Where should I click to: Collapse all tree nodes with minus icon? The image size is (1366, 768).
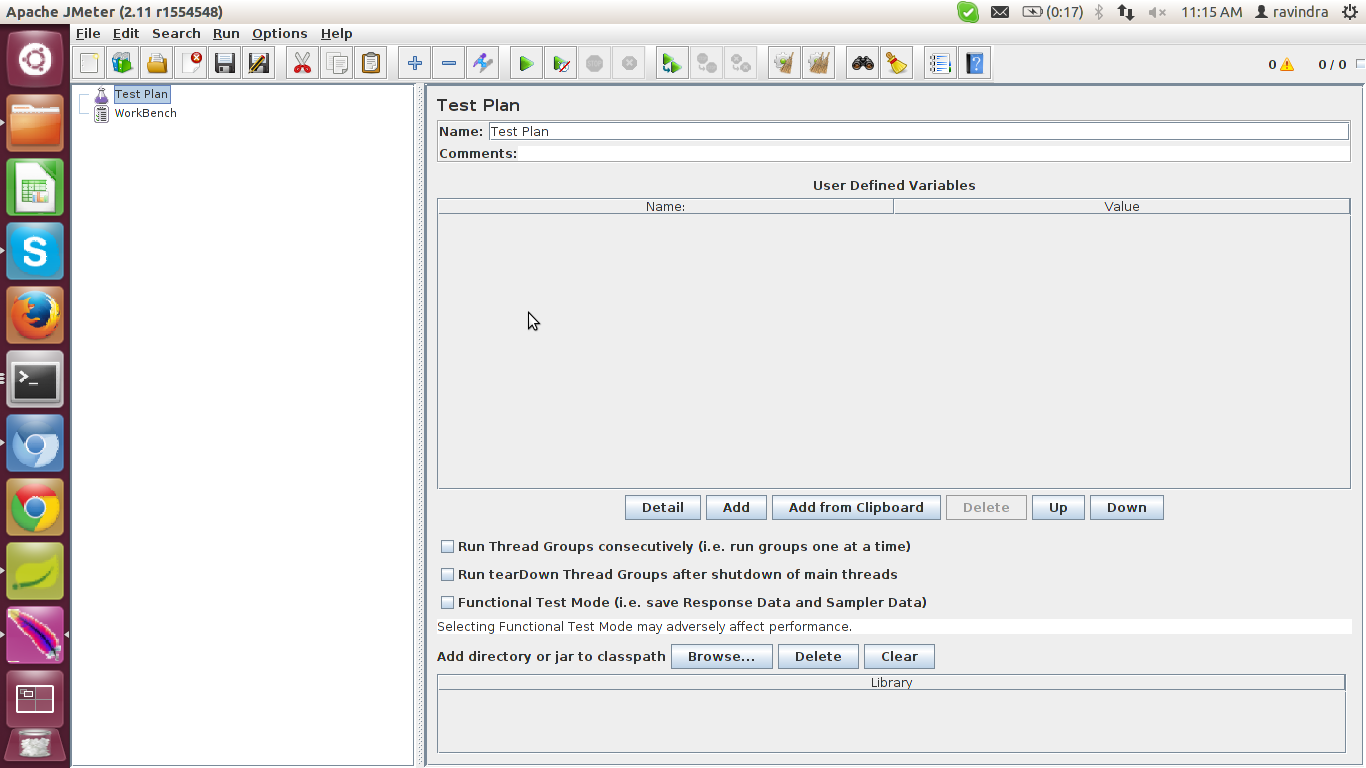point(449,64)
